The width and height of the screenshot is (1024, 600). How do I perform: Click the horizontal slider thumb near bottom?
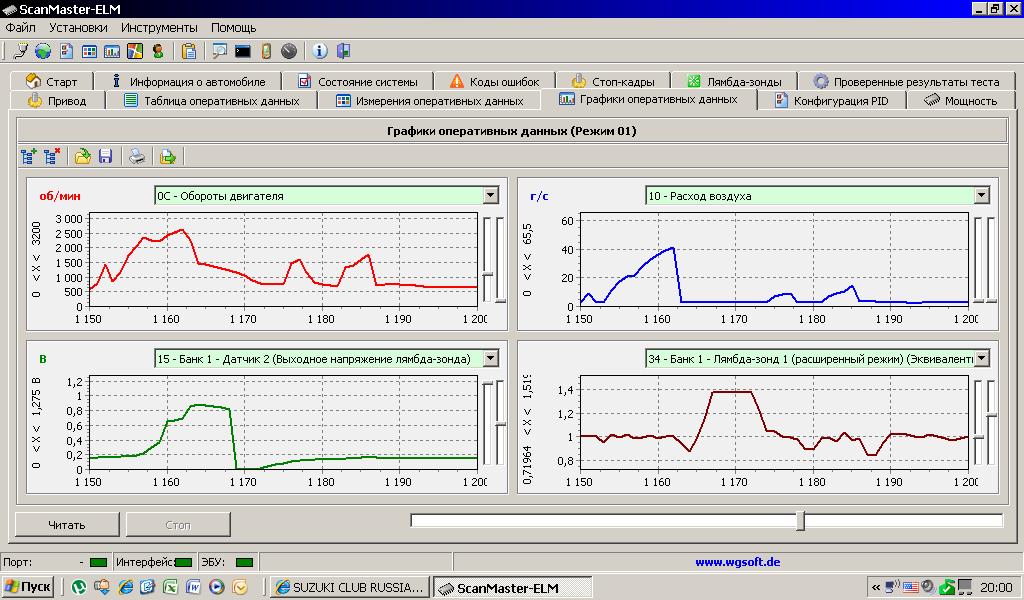pyautogui.click(x=800, y=520)
